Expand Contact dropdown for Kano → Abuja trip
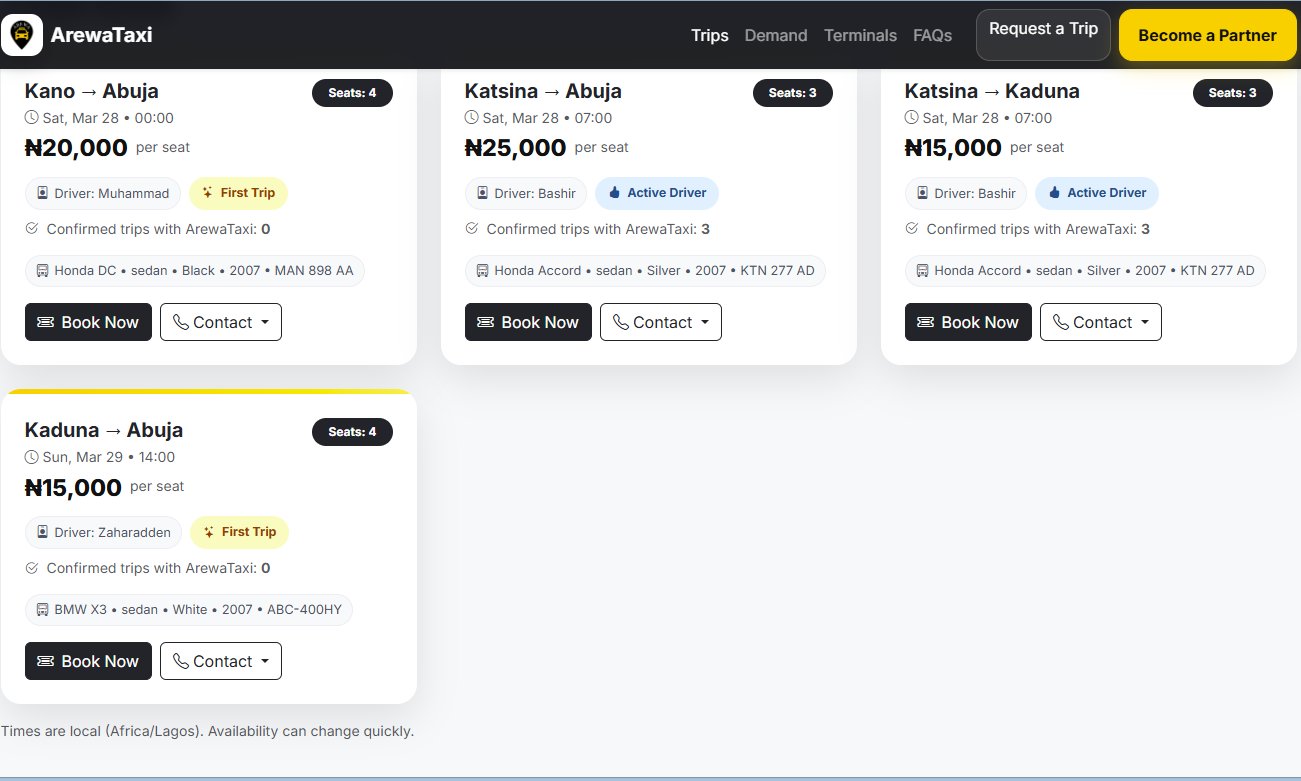1301x781 pixels. [221, 322]
